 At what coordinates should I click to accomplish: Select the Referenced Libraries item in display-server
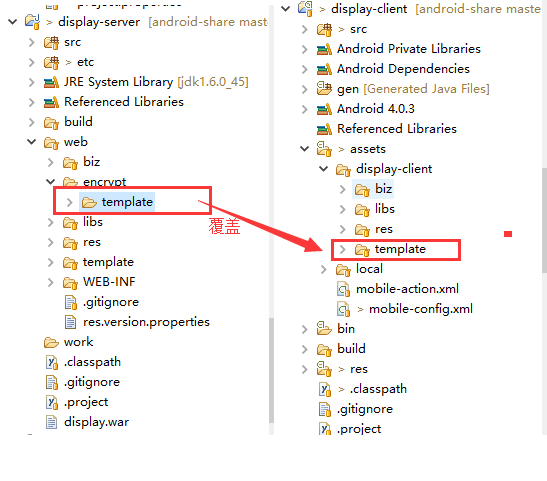coord(124,102)
